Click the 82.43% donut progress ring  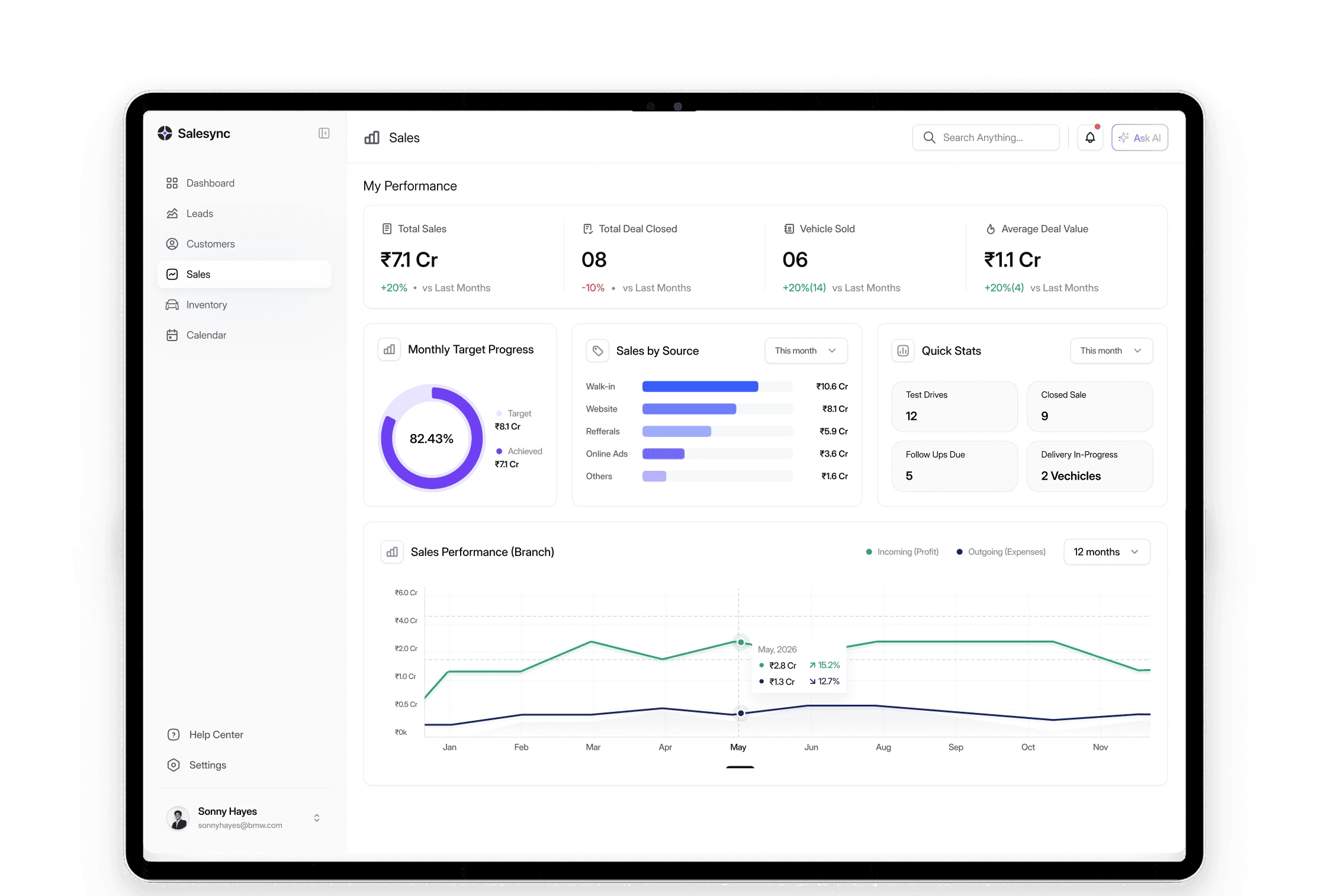click(x=432, y=438)
